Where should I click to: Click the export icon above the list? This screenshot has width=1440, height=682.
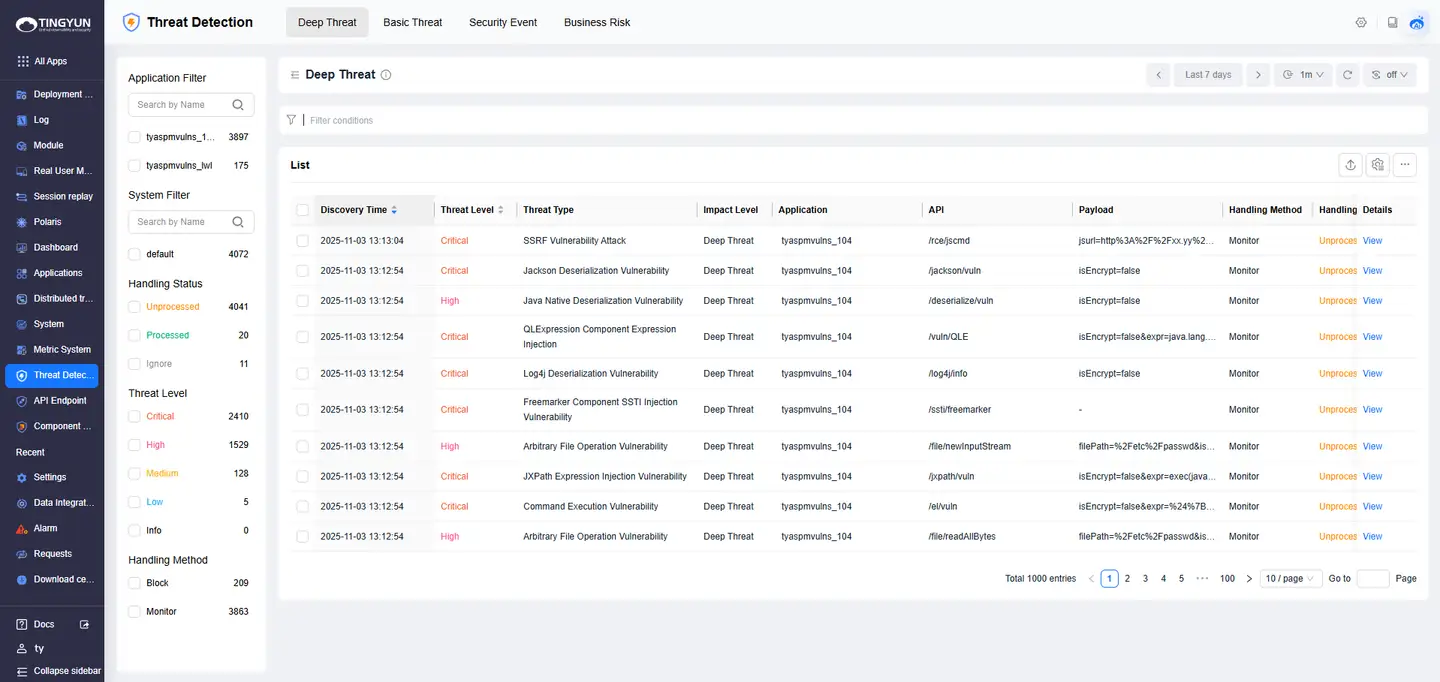coord(1350,165)
